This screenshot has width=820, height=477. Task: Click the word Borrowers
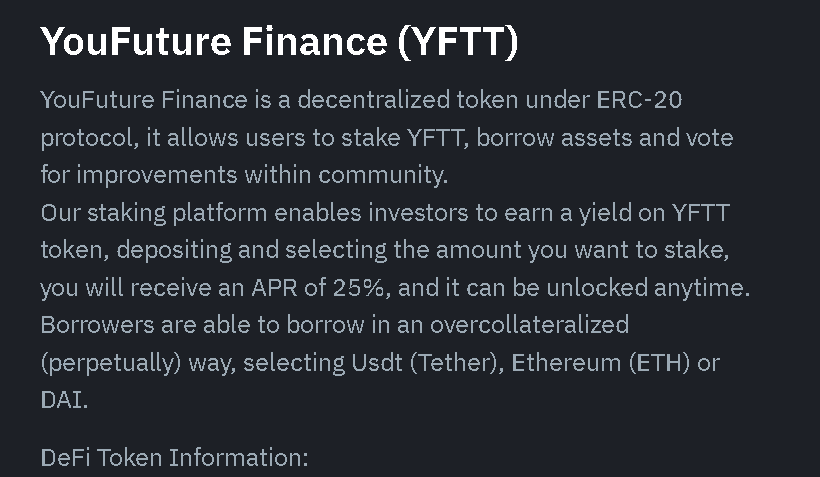coord(97,325)
